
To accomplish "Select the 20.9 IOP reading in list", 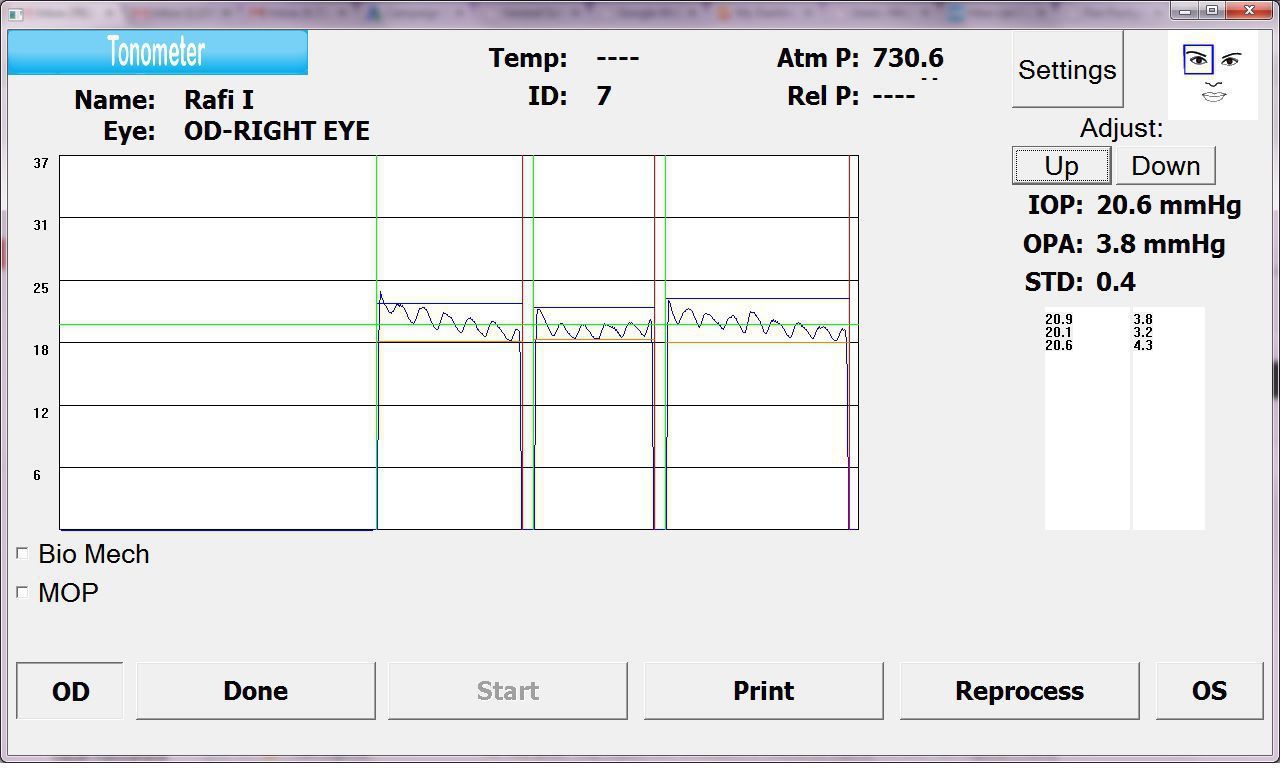I will pos(1059,320).
